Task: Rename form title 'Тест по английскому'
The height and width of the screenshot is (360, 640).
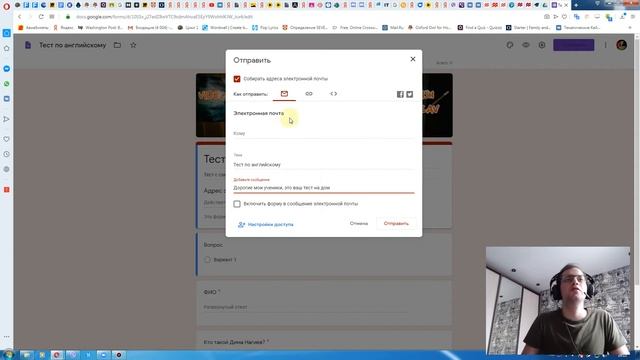Action: (x=73, y=45)
